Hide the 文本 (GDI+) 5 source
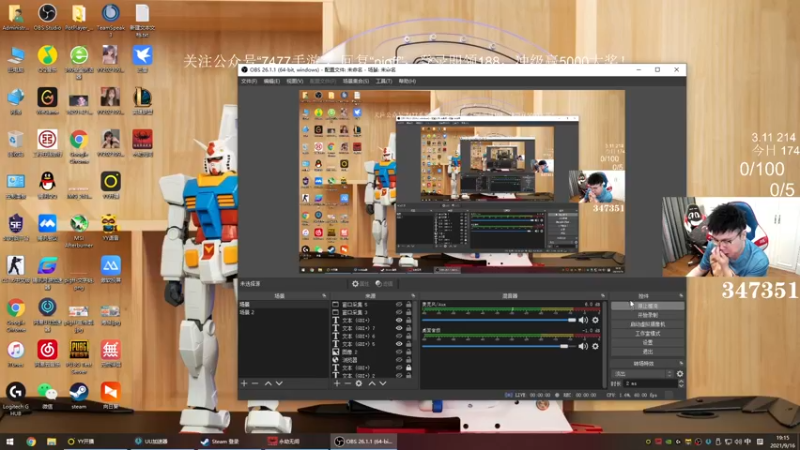This screenshot has height=450, width=800. (399, 344)
